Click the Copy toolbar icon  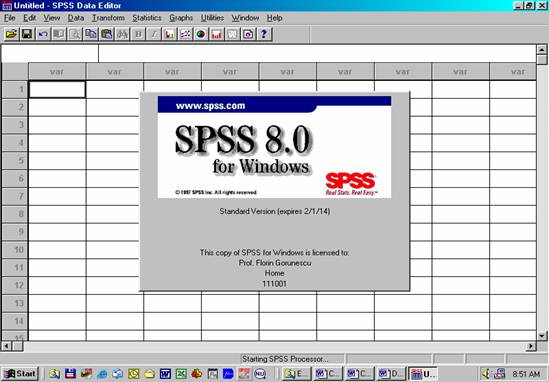[x=91, y=34]
